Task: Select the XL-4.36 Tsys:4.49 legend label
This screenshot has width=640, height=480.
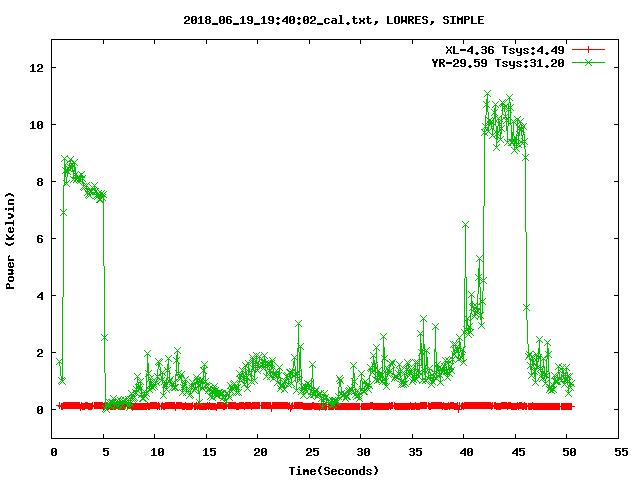Action: (504, 50)
